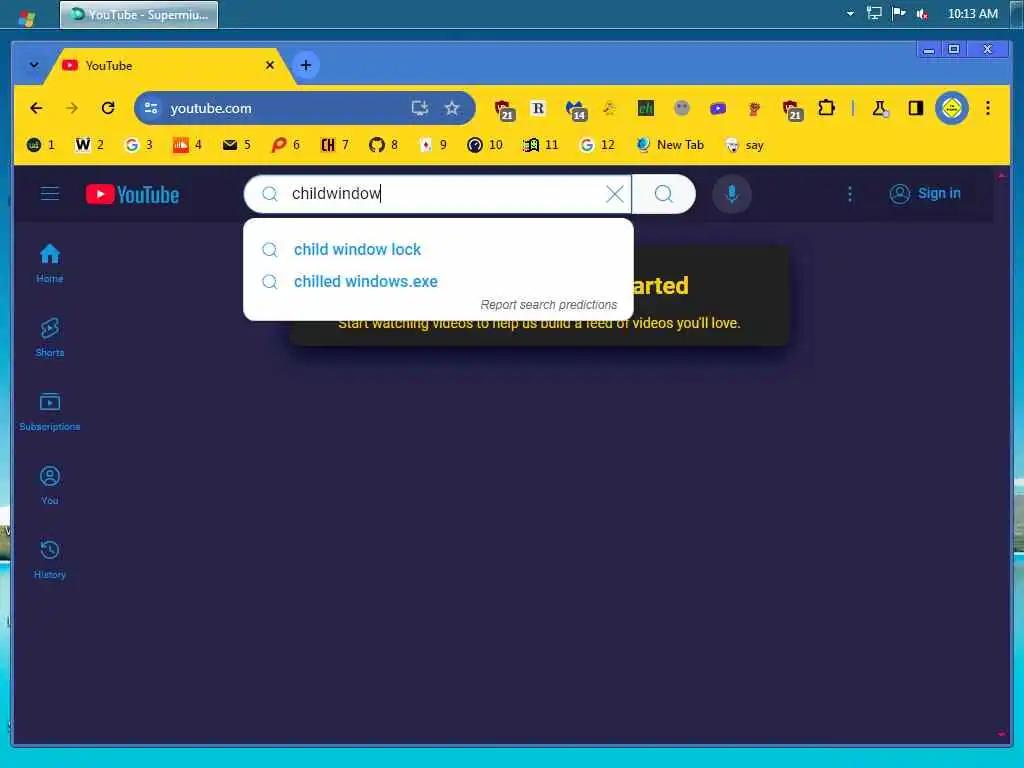
Task: Sign in to YouTube
Action: [925, 194]
